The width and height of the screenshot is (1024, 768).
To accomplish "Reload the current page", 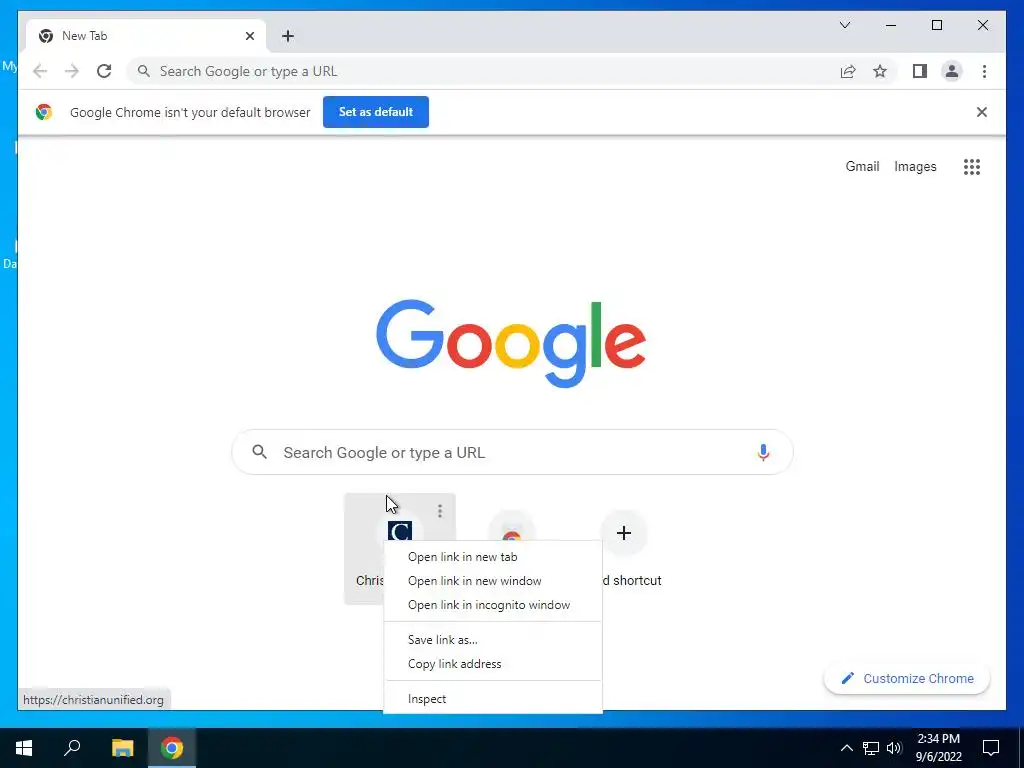I will [104, 71].
